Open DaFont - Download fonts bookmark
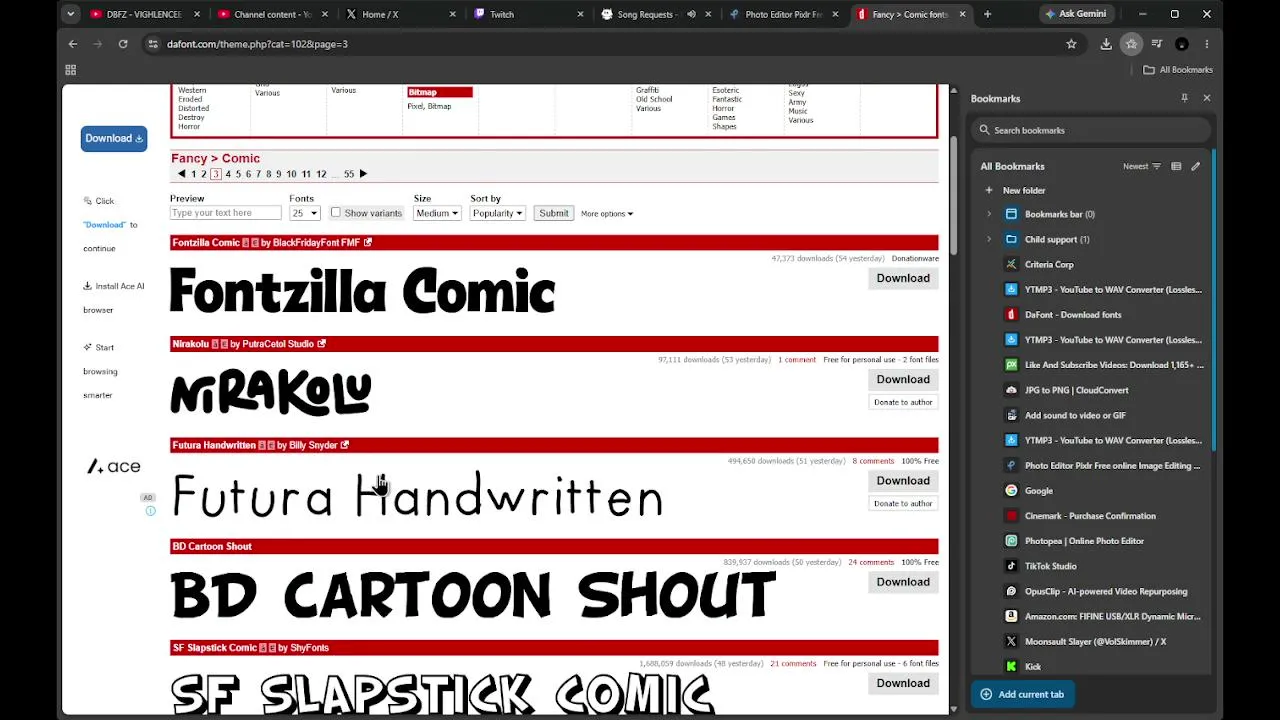Image resolution: width=1280 pixels, height=720 pixels. coord(1073,314)
